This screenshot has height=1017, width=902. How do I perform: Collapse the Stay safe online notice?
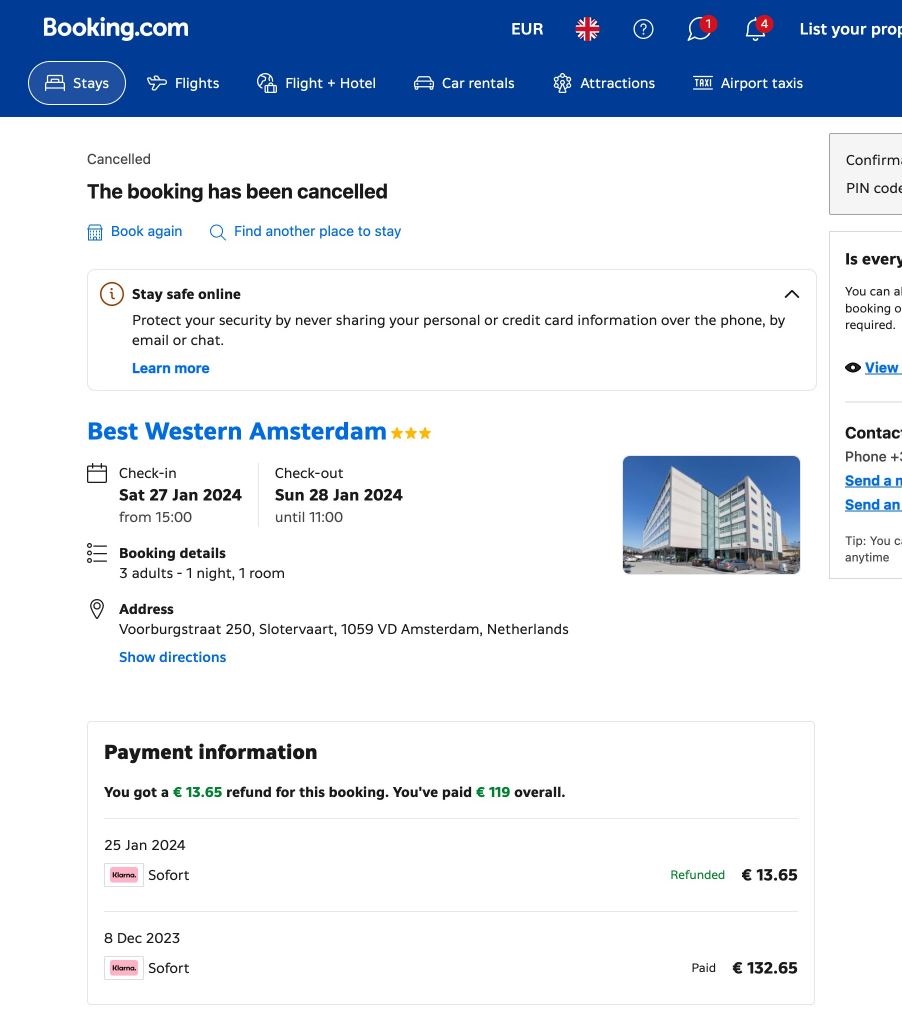click(792, 294)
